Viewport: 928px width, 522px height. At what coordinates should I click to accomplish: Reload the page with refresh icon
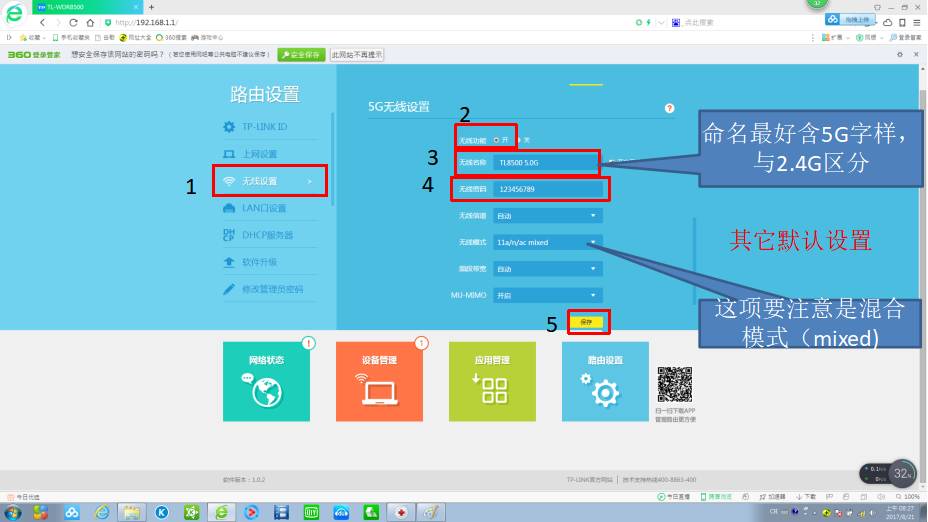[73, 22]
